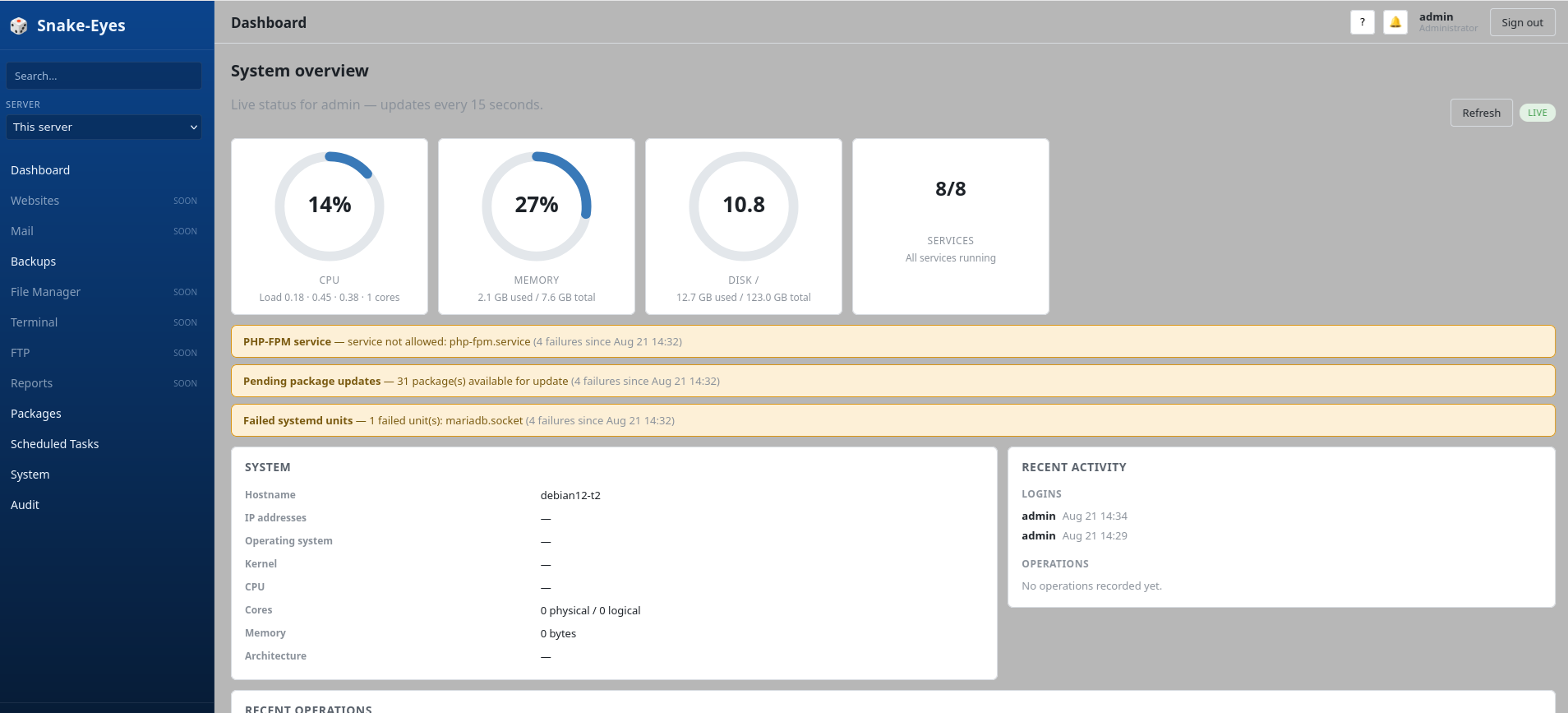This screenshot has height=713, width=1568.
Task: Click the Operating system label
Action: pyautogui.click(x=288, y=541)
